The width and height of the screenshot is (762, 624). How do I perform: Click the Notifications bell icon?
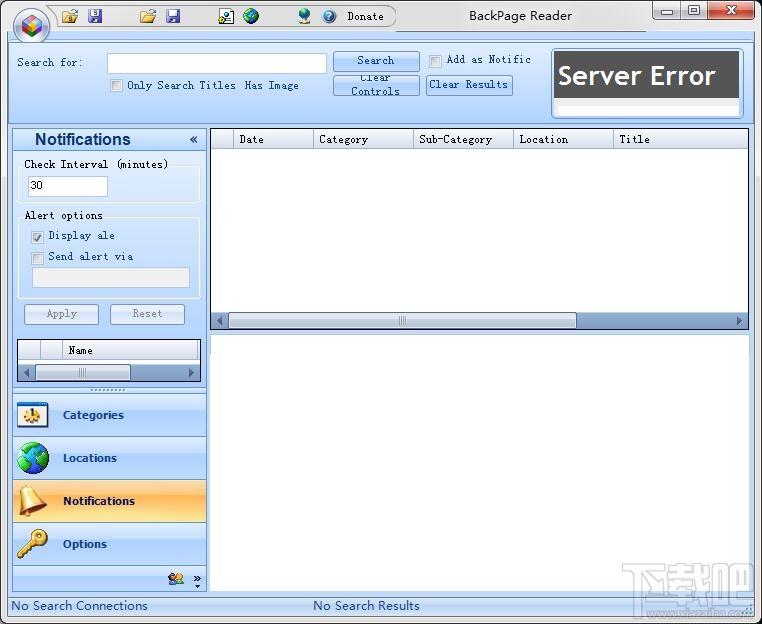pyautogui.click(x=32, y=501)
